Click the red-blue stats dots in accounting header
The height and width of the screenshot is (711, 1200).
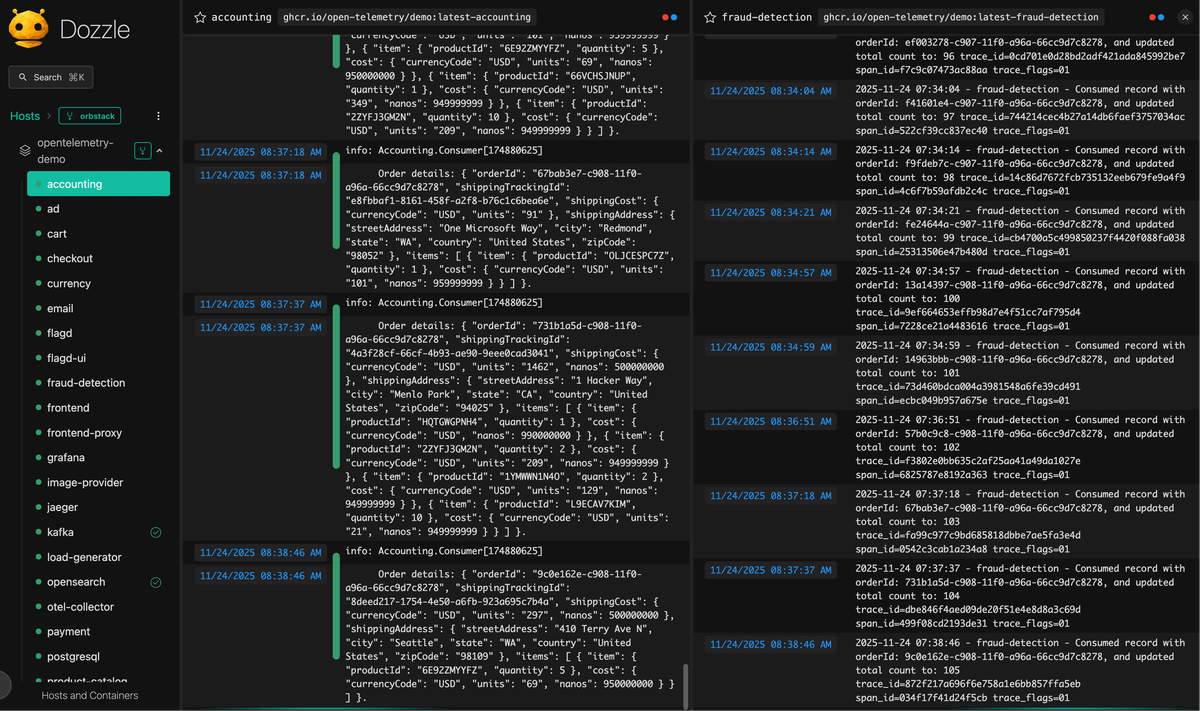coord(669,17)
